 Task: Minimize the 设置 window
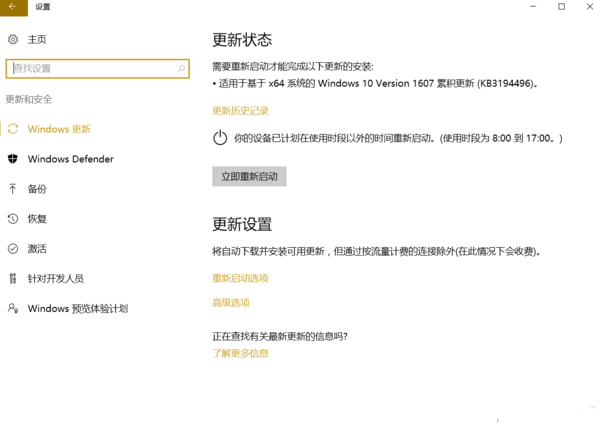[533, 7]
